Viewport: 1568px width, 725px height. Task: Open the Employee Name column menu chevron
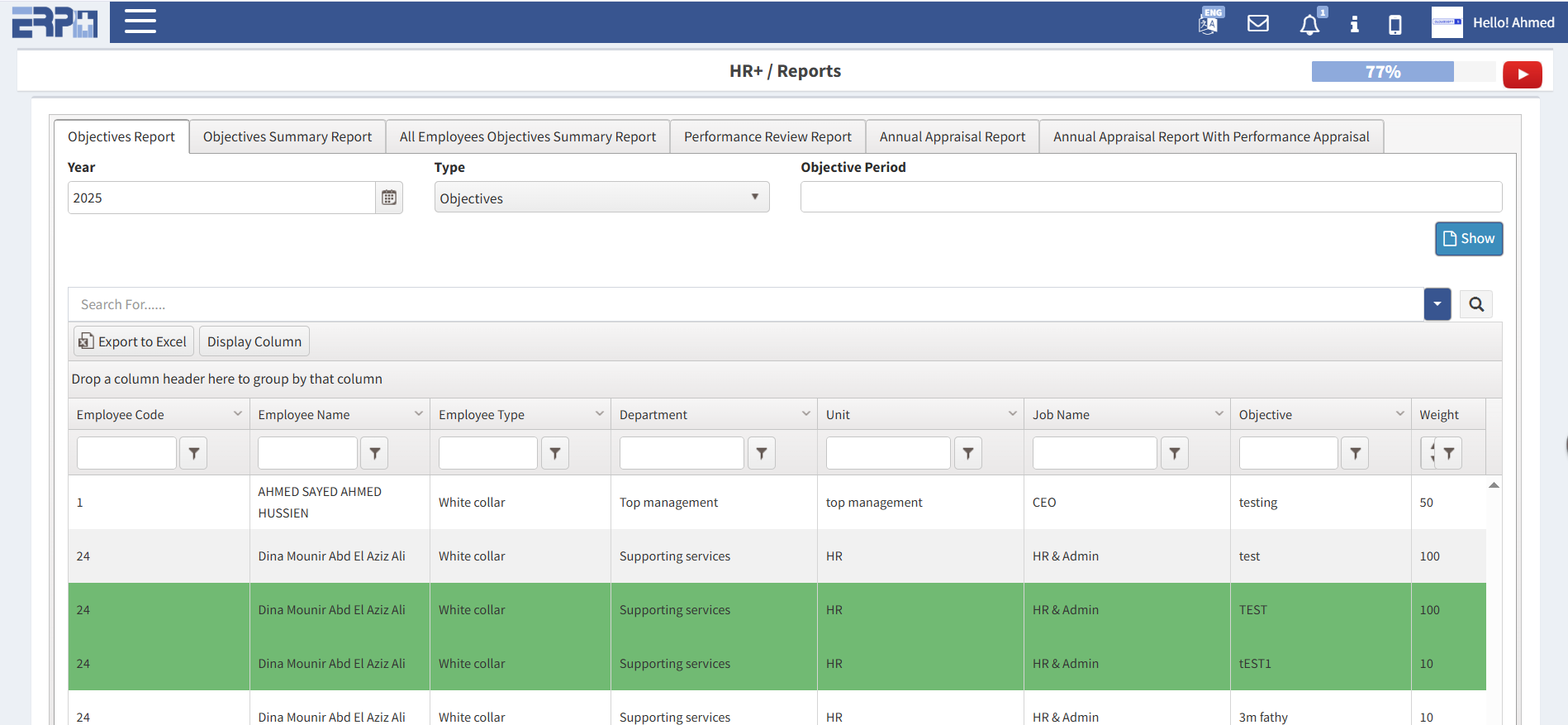[419, 414]
